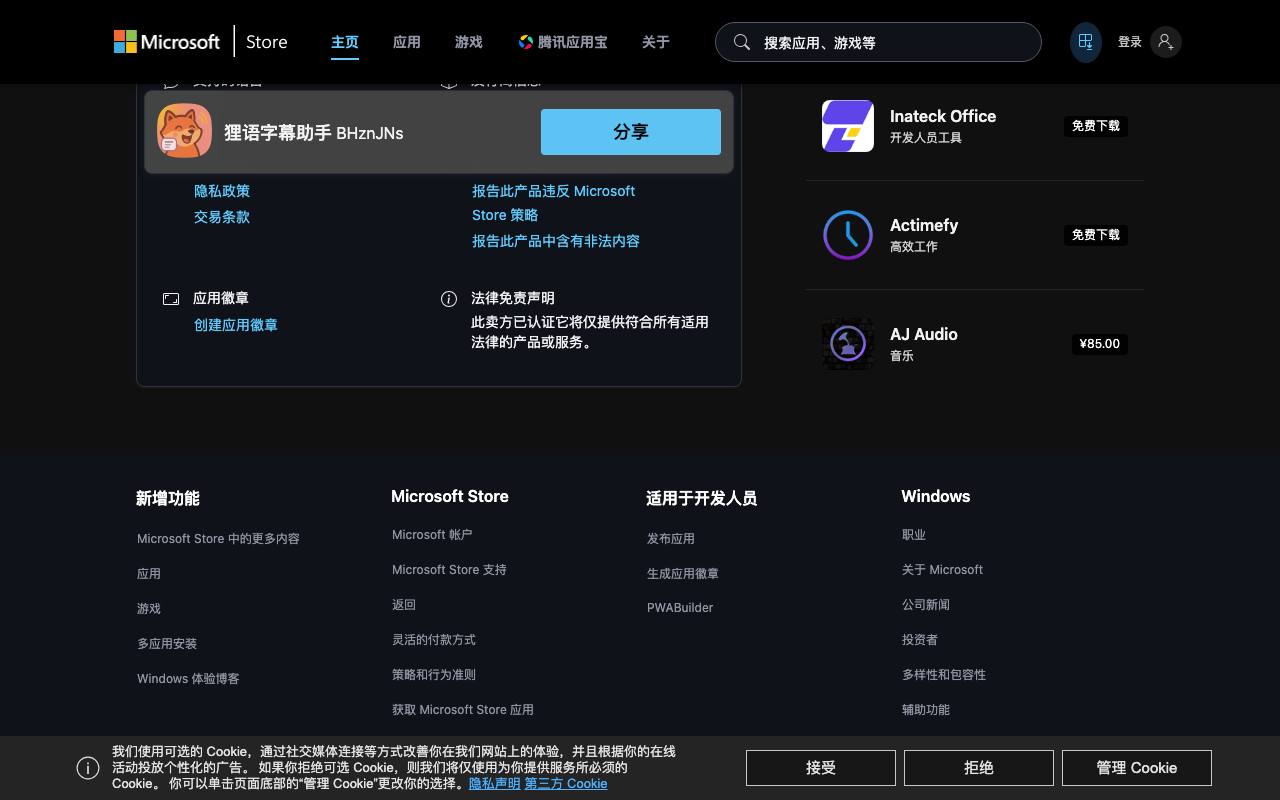Click the user account avatar icon
Viewport: 1280px width, 800px height.
point(1165,42)
